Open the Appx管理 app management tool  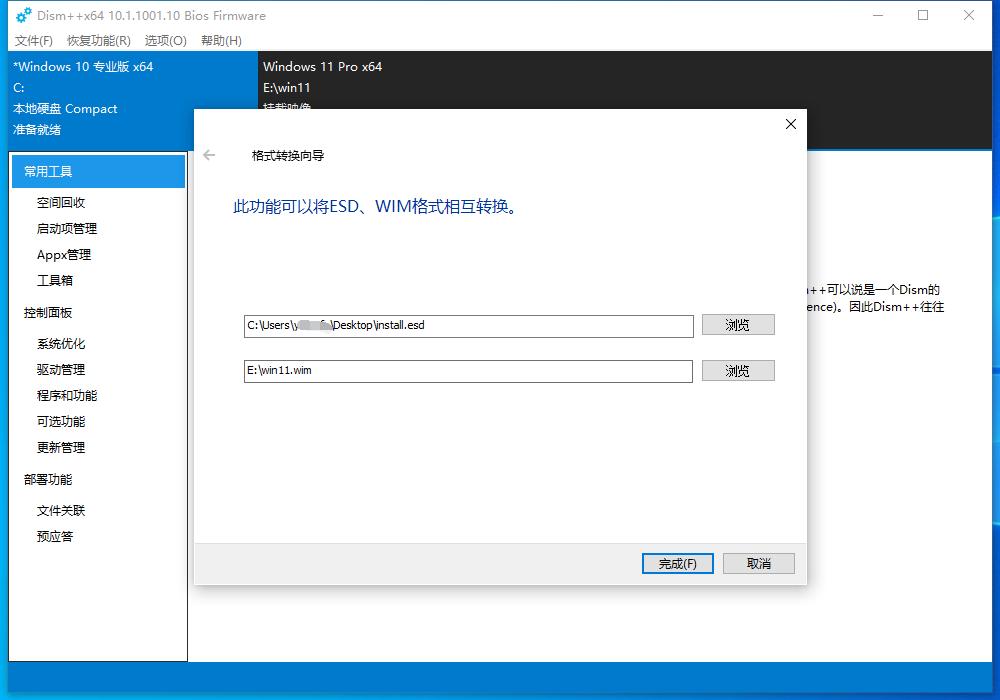click(62, 254)
